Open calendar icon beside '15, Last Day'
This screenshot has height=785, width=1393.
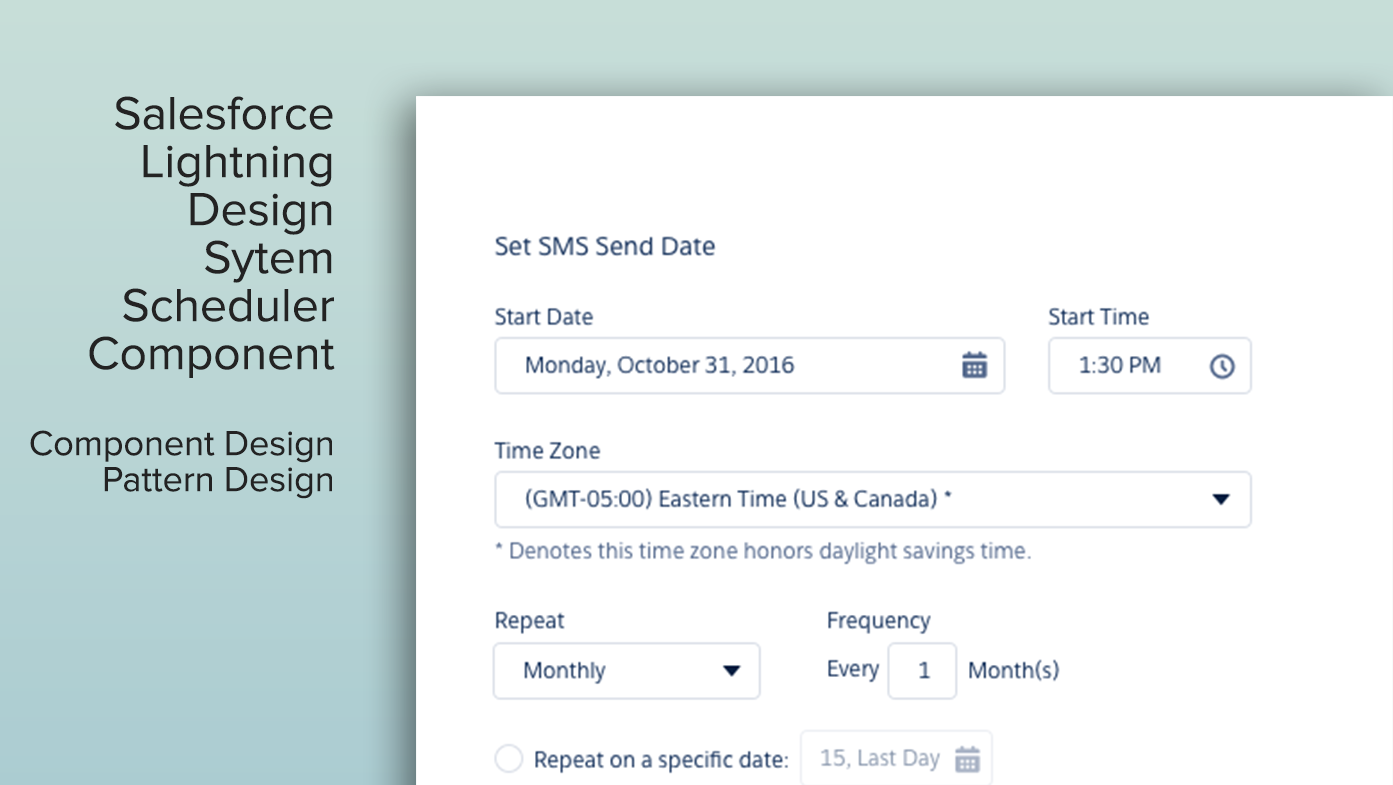(x=967, y=759)
